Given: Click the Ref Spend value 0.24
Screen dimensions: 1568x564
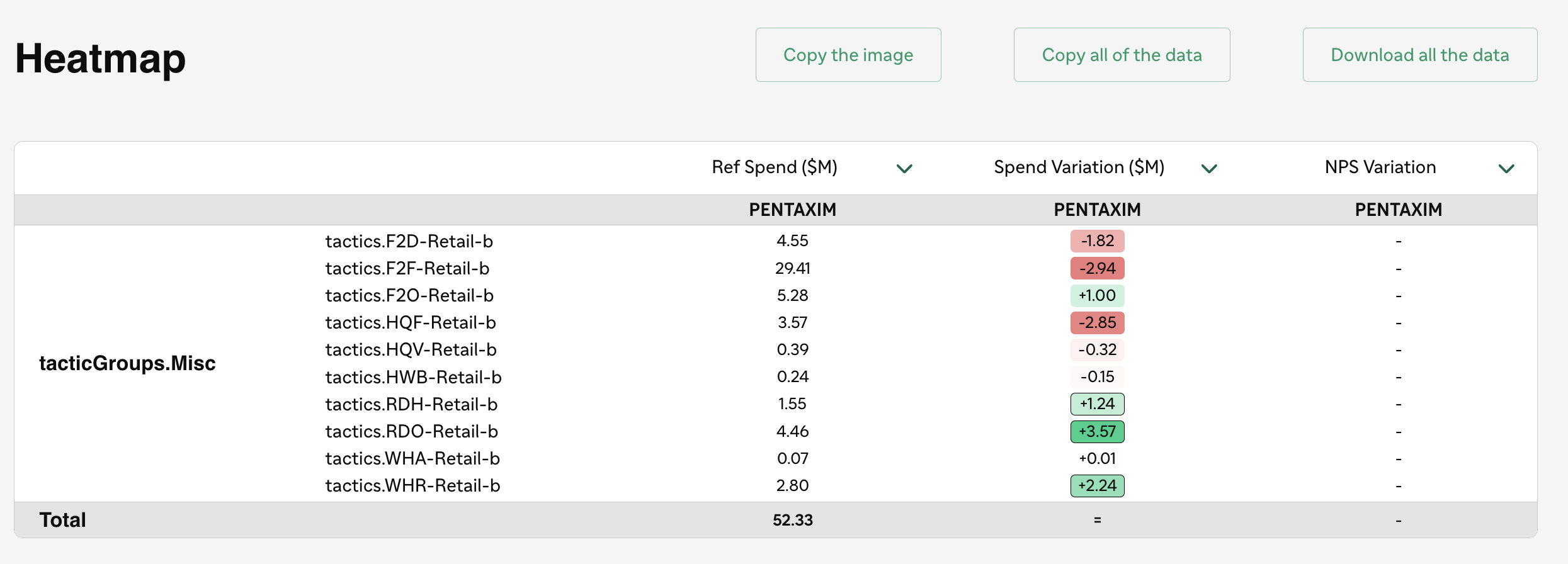Looking at the screenshot, I should click(793, 376).
